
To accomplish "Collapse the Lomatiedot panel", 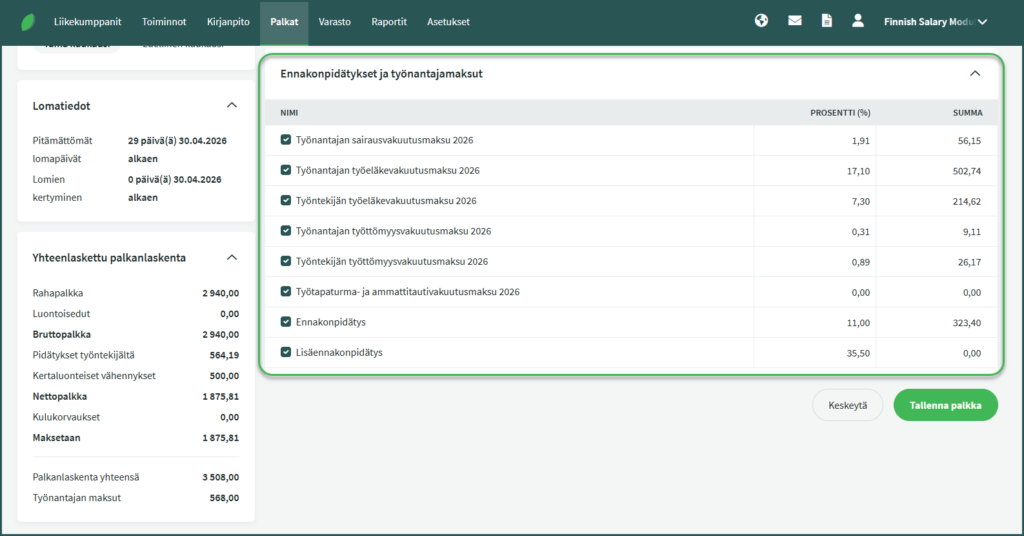I will tap(232, 105).
